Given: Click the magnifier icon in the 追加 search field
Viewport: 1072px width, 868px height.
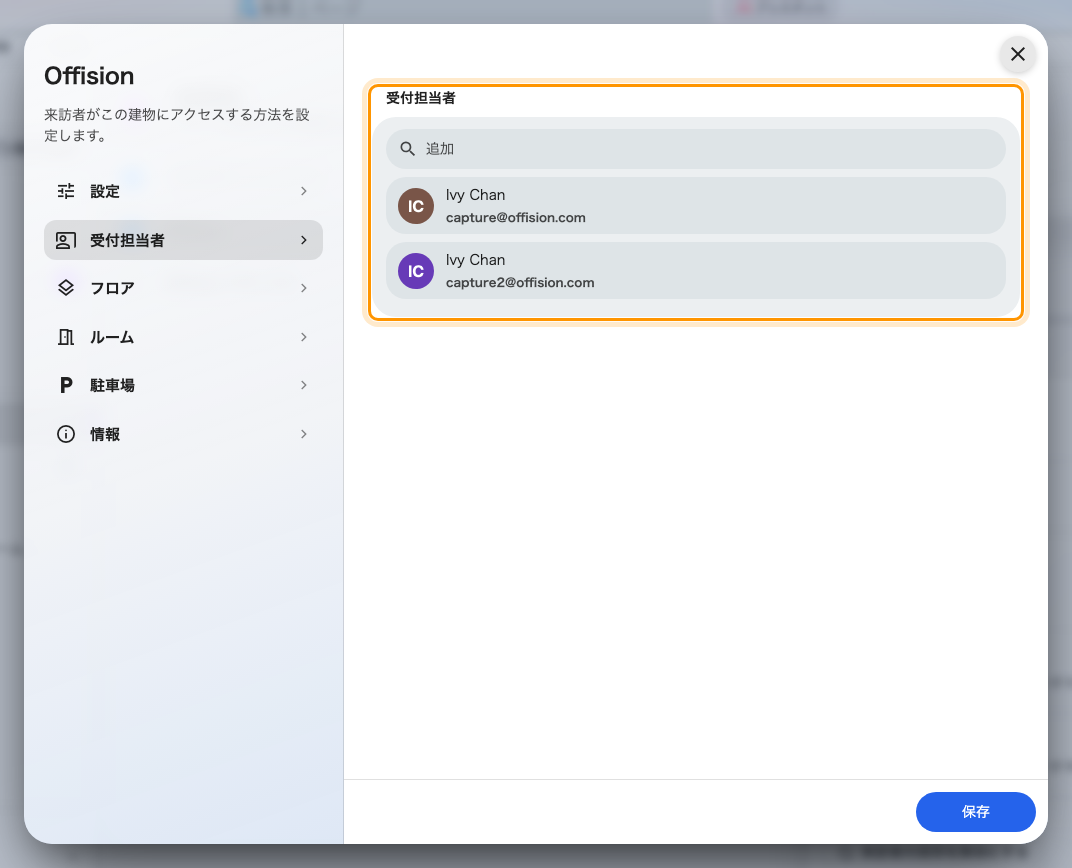Looking at the screenshot, I should pyautogui.click(x=407, y=149).
